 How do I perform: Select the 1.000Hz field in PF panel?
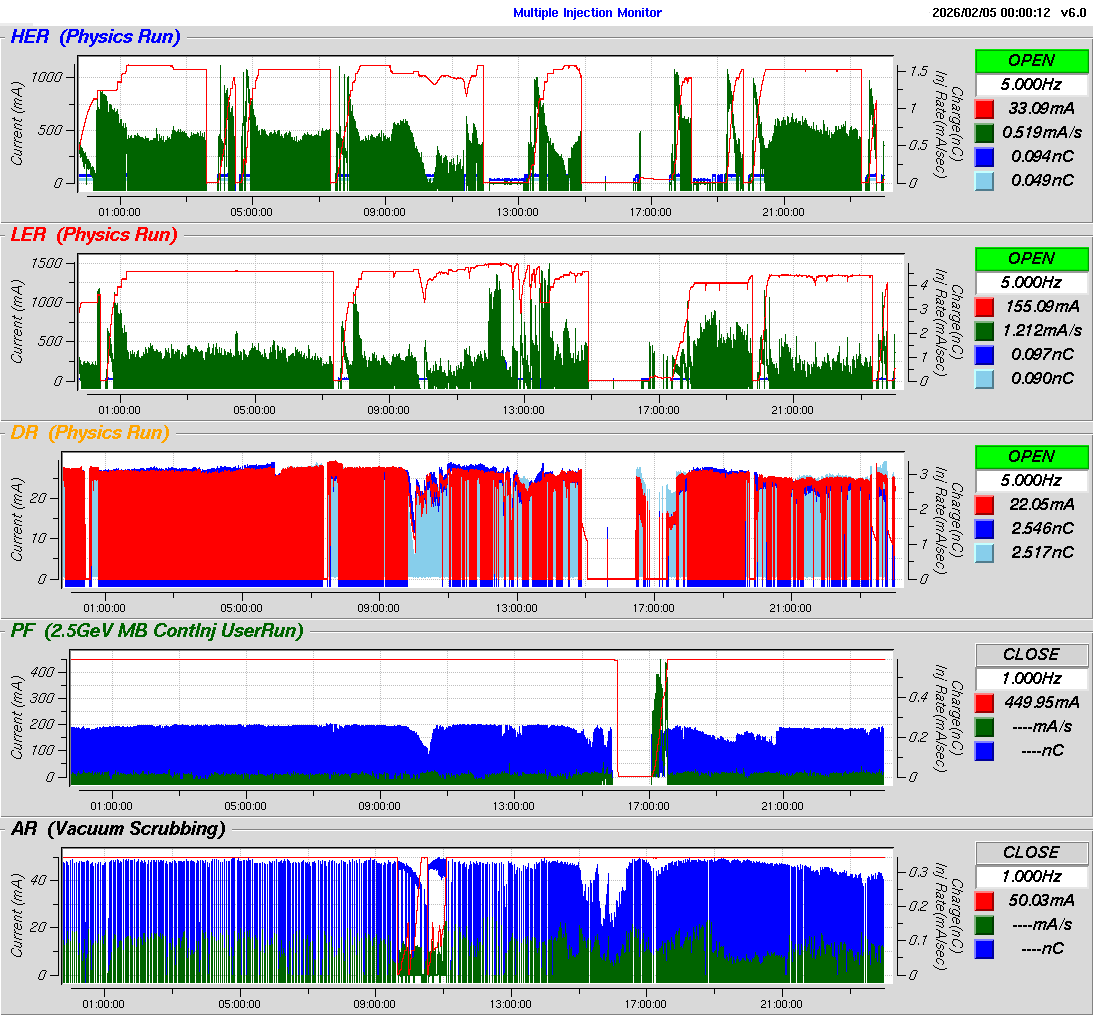click(1031, 678)
